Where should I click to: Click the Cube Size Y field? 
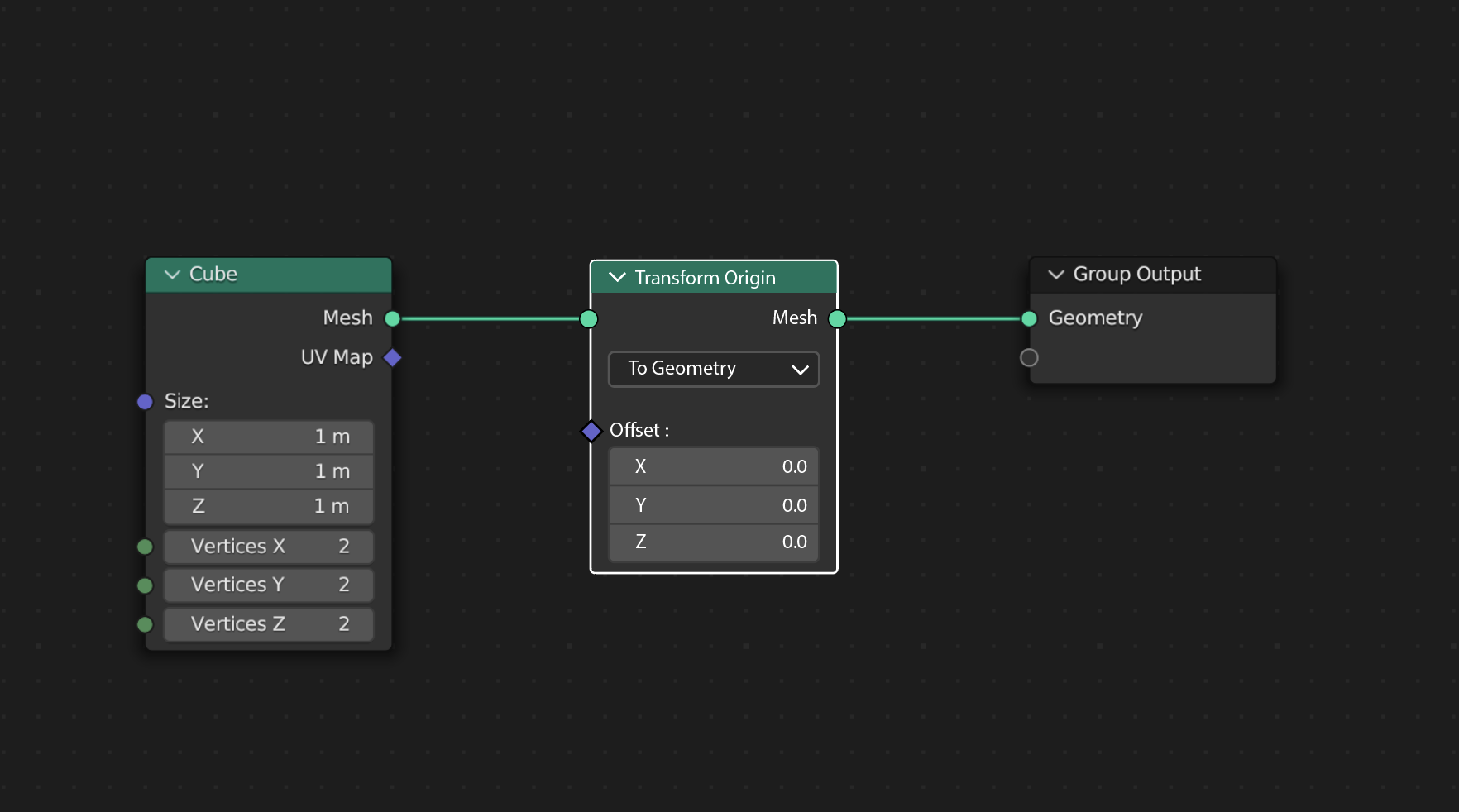(x=269, y=471)
